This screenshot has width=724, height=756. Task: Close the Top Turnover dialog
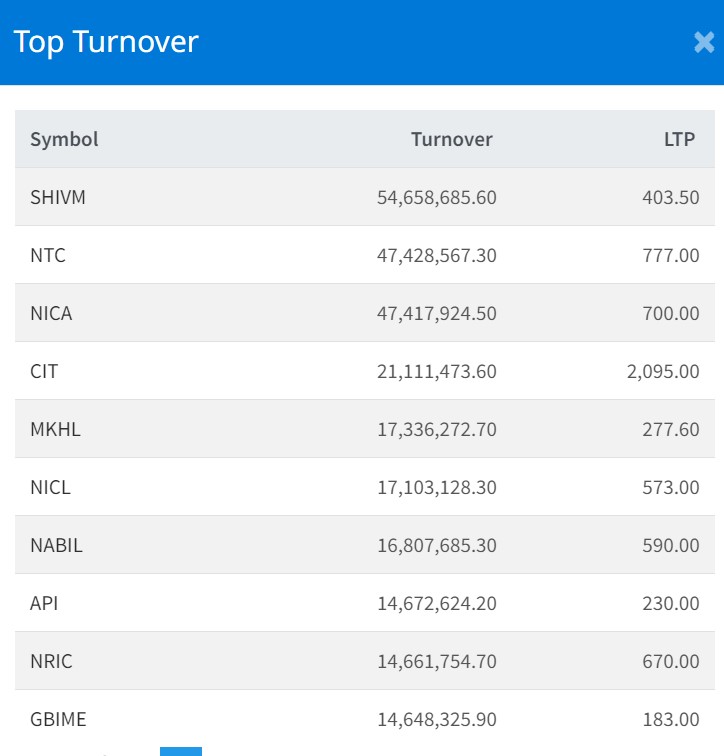tap(704, 42)
